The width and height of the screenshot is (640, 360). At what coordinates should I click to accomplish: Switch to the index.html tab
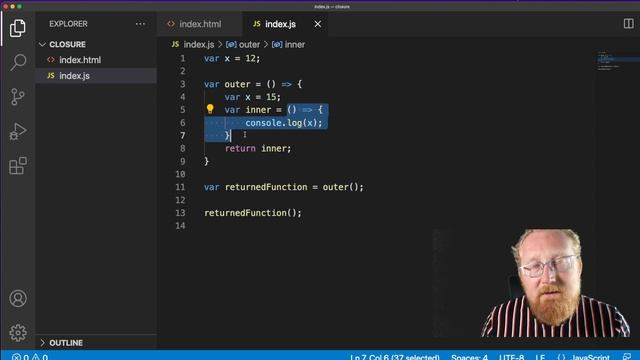click(200, 24)
